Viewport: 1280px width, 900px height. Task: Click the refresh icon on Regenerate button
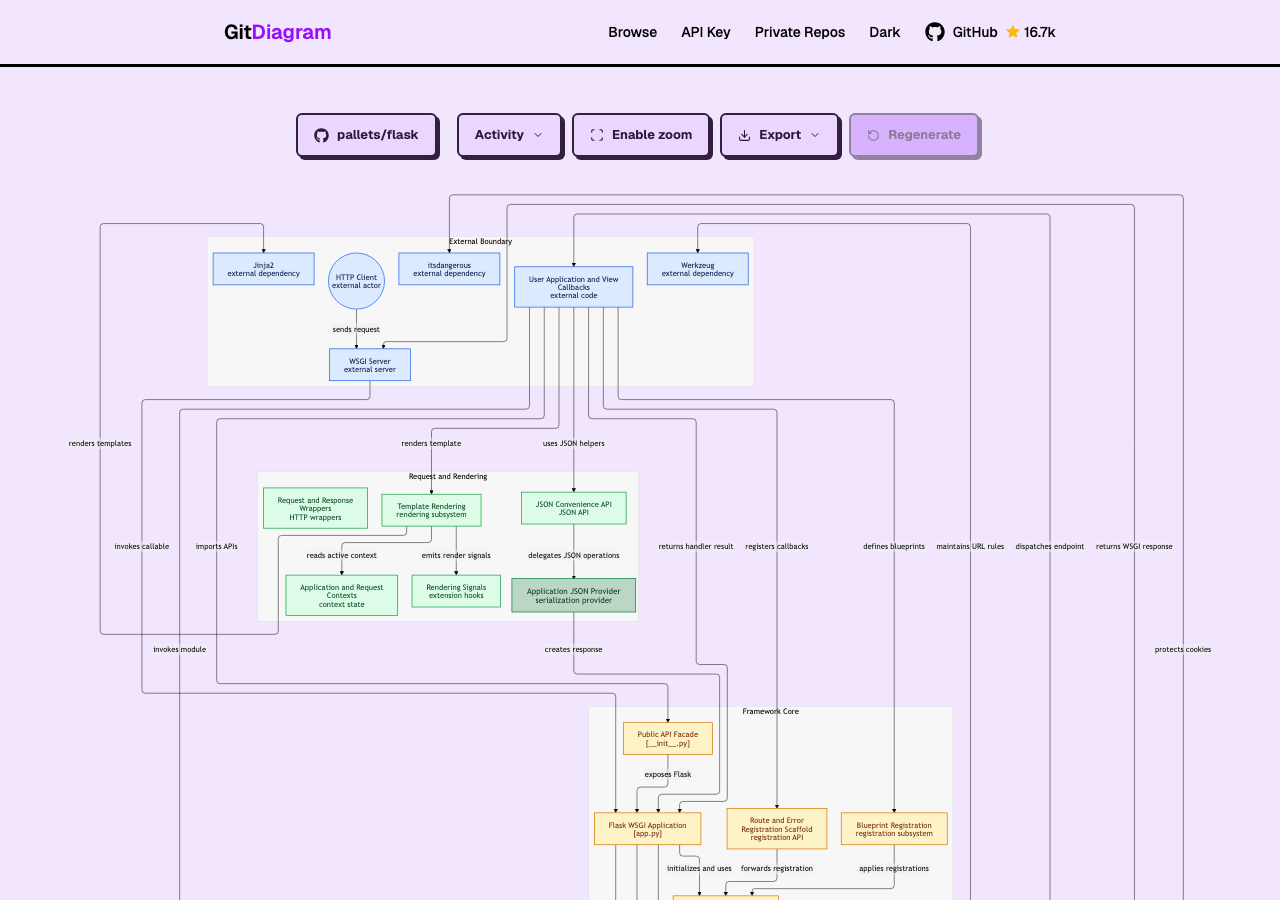pyautogui.click(x=873, y=135)
